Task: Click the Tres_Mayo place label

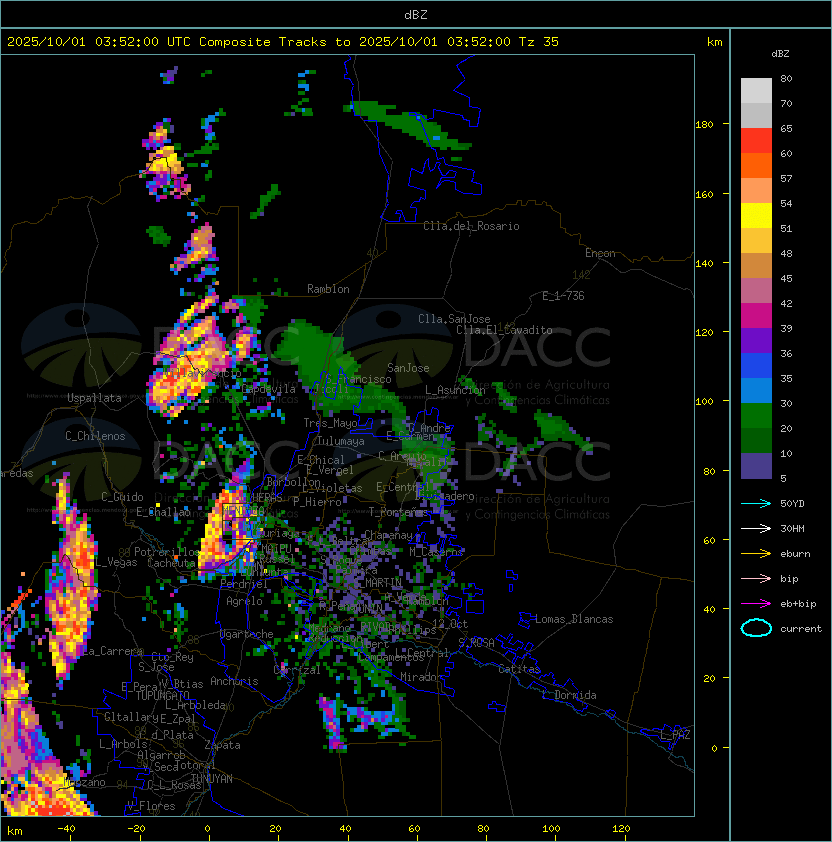Action: coord(330,423)
